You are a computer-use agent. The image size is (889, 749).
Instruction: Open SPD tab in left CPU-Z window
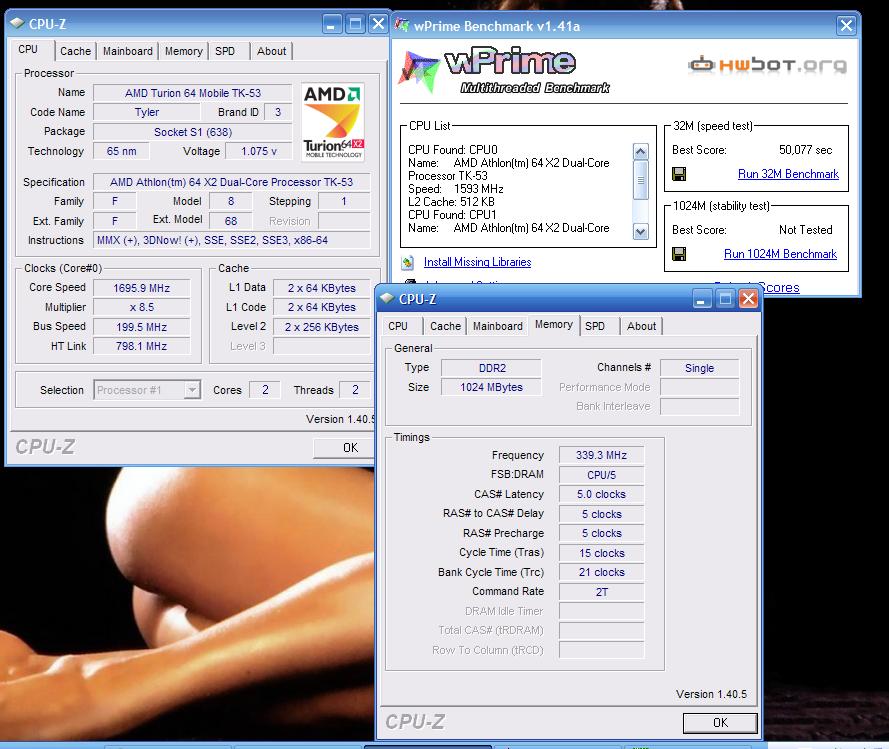click(x=225, y=51)
